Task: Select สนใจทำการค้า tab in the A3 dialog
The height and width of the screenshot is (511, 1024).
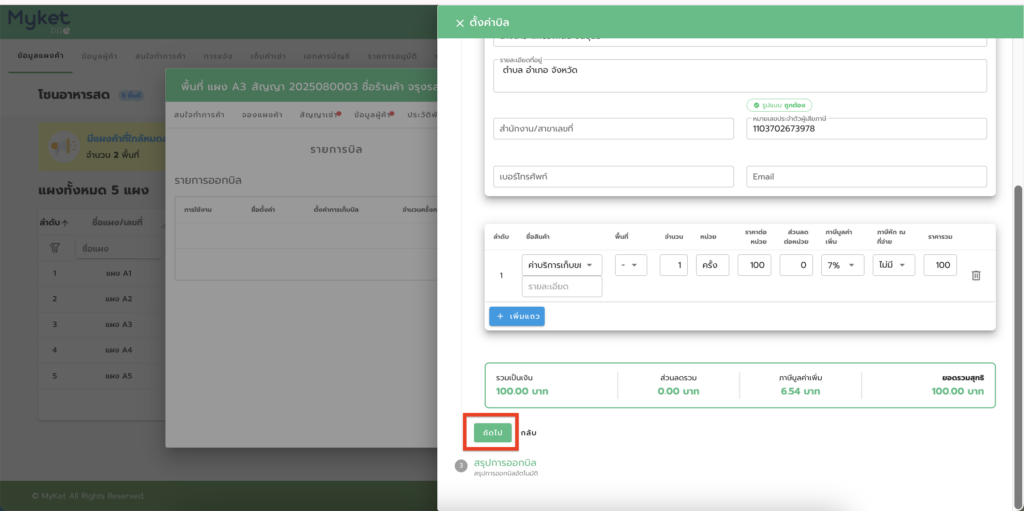Action: [200, 114]
